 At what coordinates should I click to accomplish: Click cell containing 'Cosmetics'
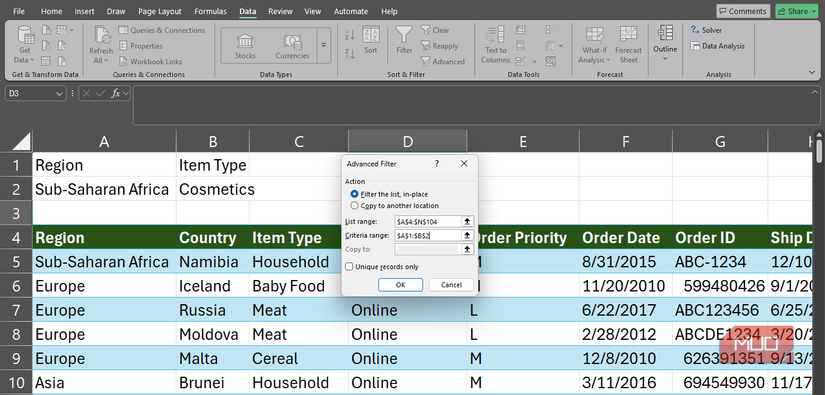[x=213, y=189]
